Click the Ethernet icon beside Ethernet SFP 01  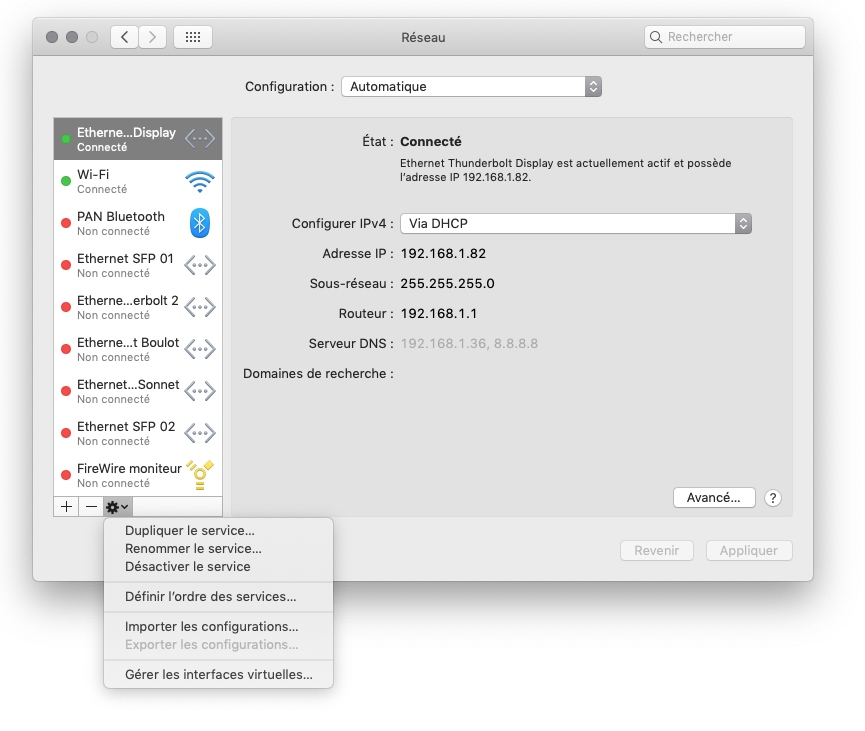(x=200, y=265)
